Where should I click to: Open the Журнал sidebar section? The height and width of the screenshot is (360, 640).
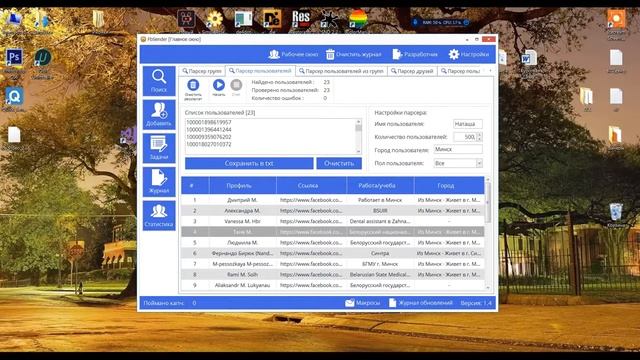click(x=159, y=182)
